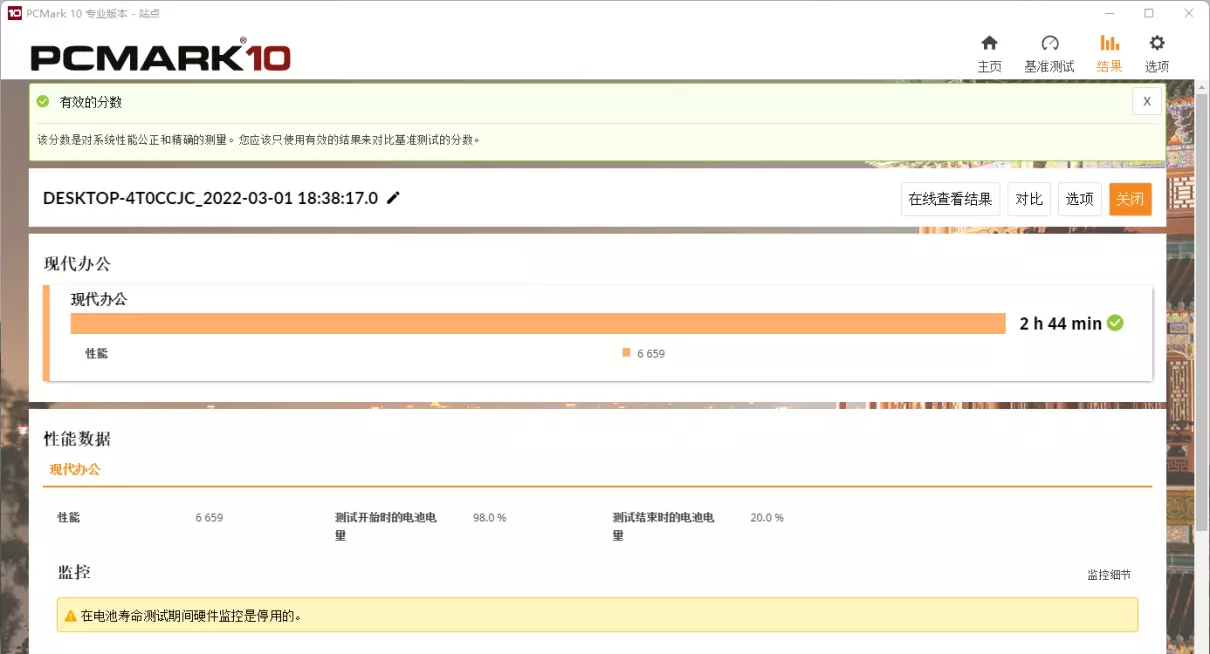1210x654 pixels.
Task: Click the 监控 section heading
Action: [74, 572]
